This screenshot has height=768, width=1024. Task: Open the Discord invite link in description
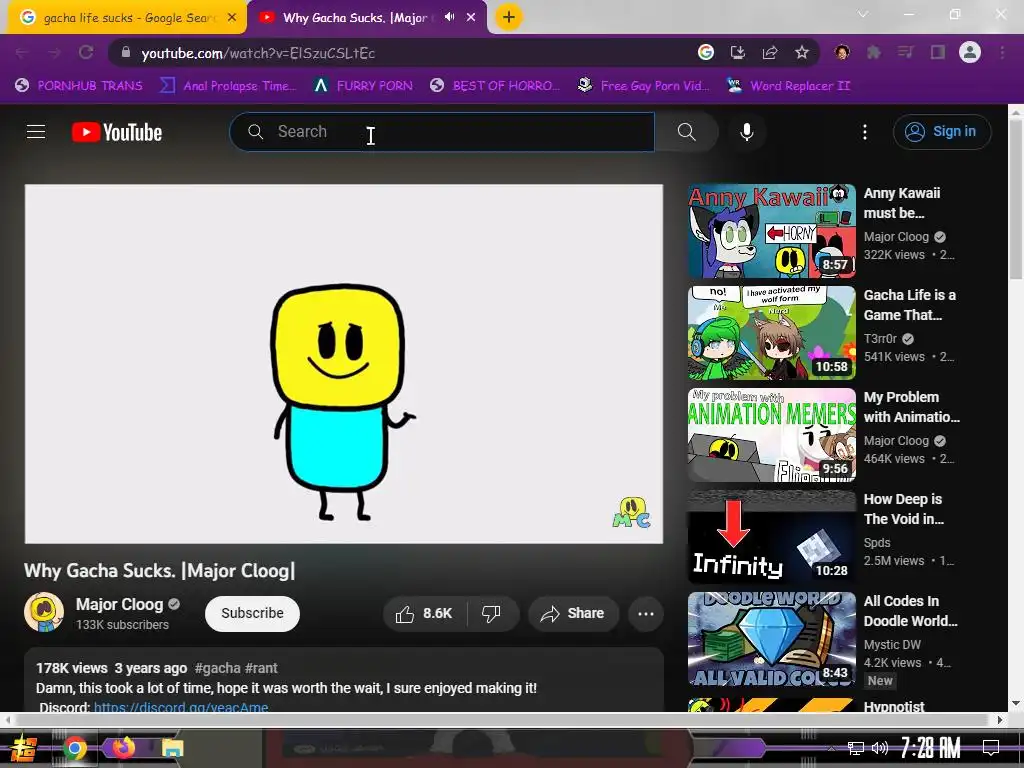tap(181, 707)
